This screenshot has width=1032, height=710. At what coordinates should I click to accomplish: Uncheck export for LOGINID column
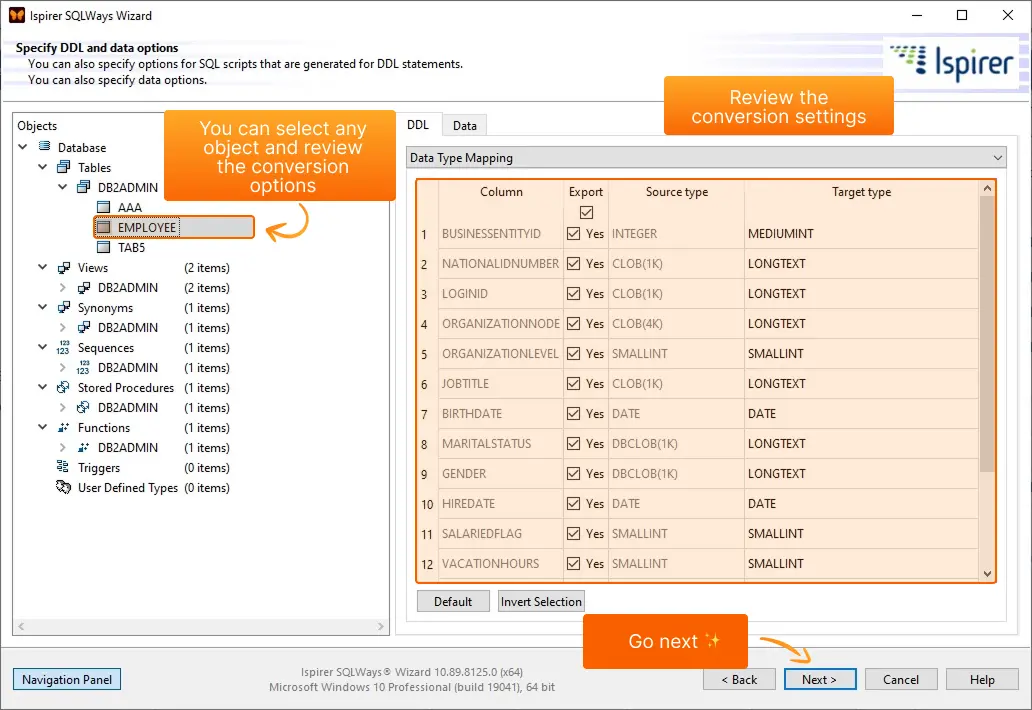[573, 293]
